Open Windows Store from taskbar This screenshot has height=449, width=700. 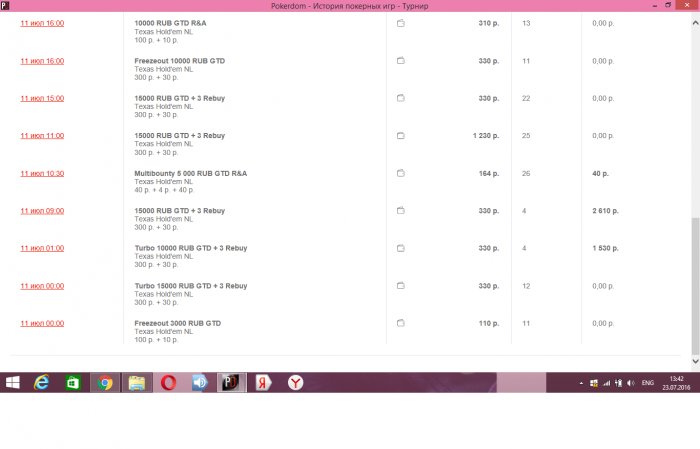pos(73,382)
